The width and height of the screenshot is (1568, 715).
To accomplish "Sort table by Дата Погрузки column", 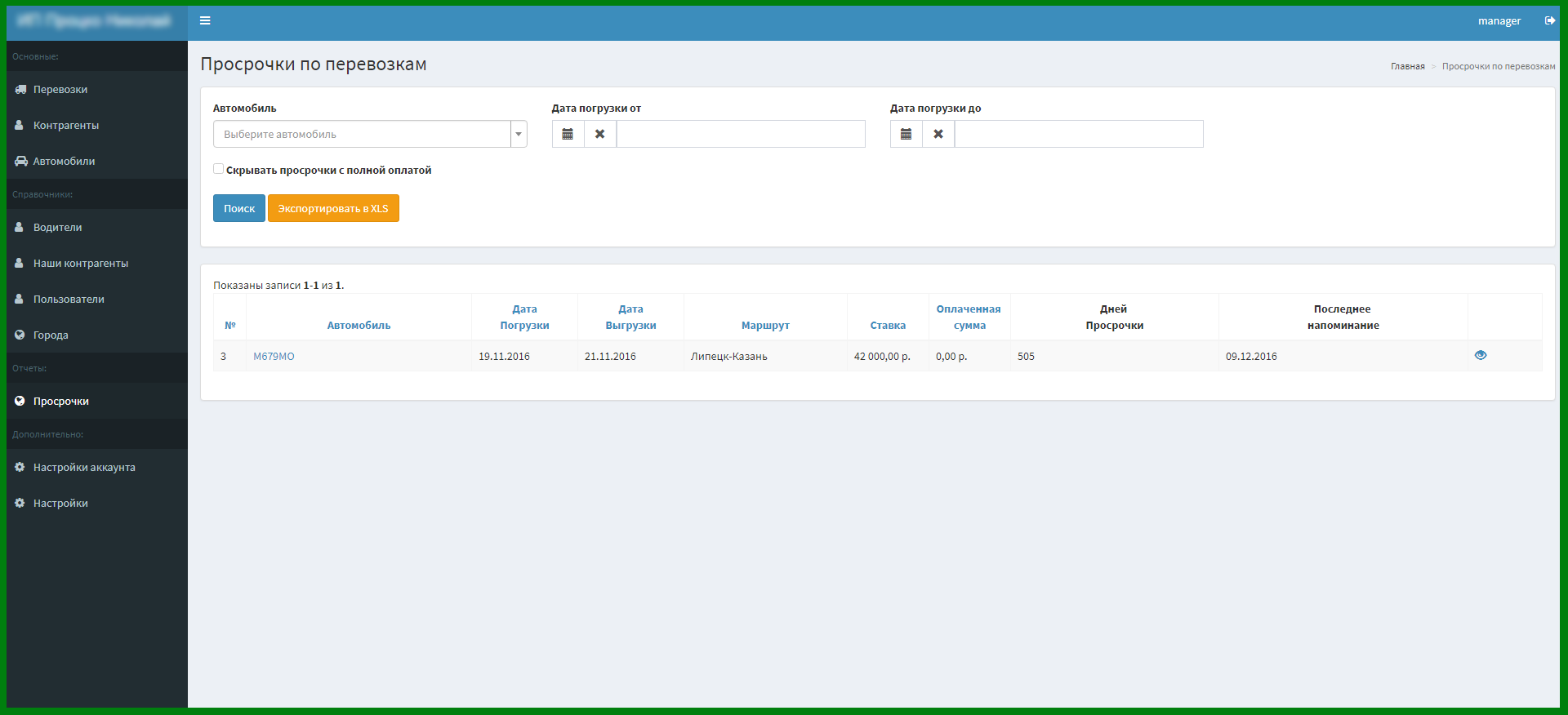I will point(524,317).
